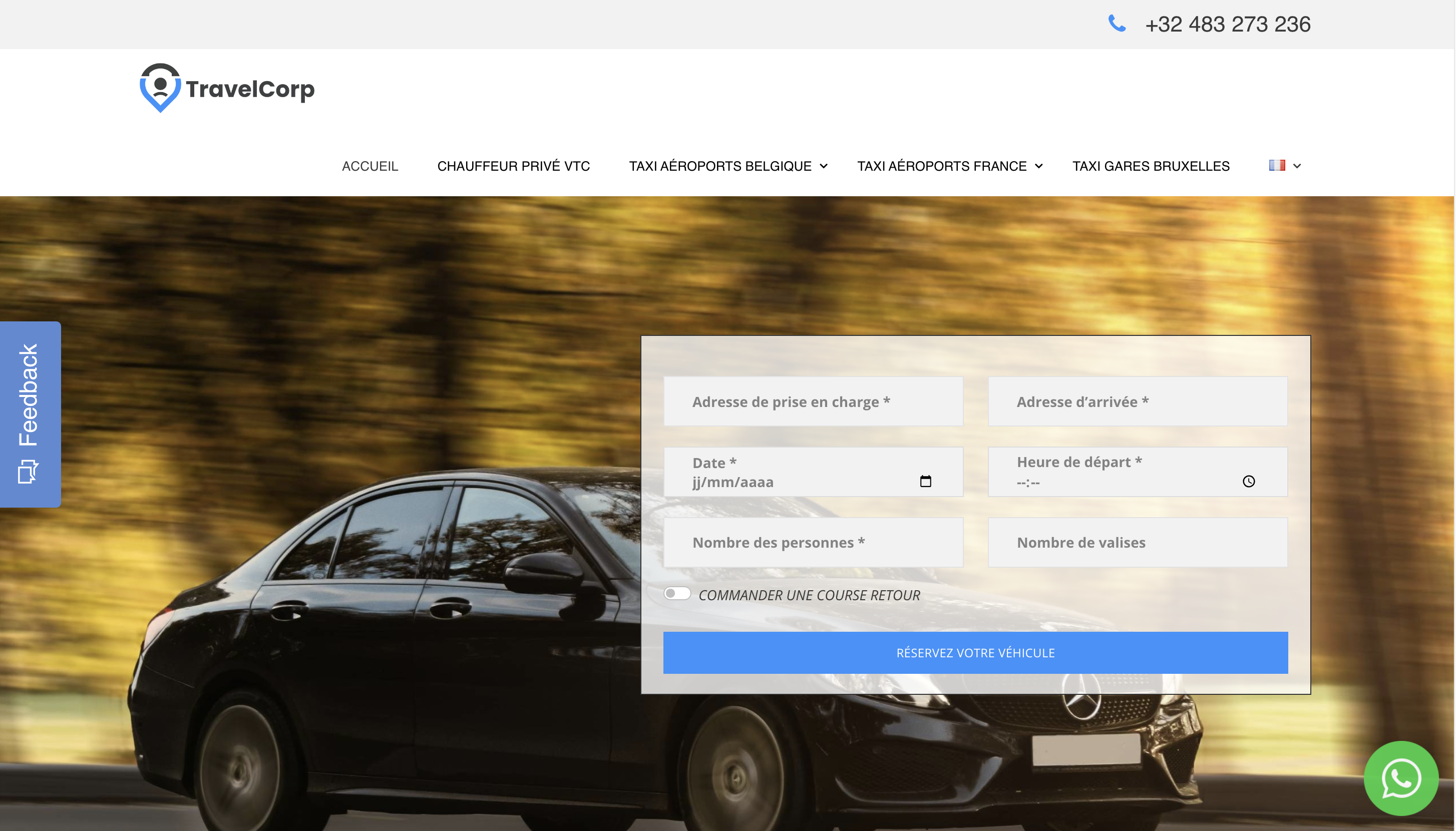Click the Date jj/mm/aaaa field

pos(813,472)
